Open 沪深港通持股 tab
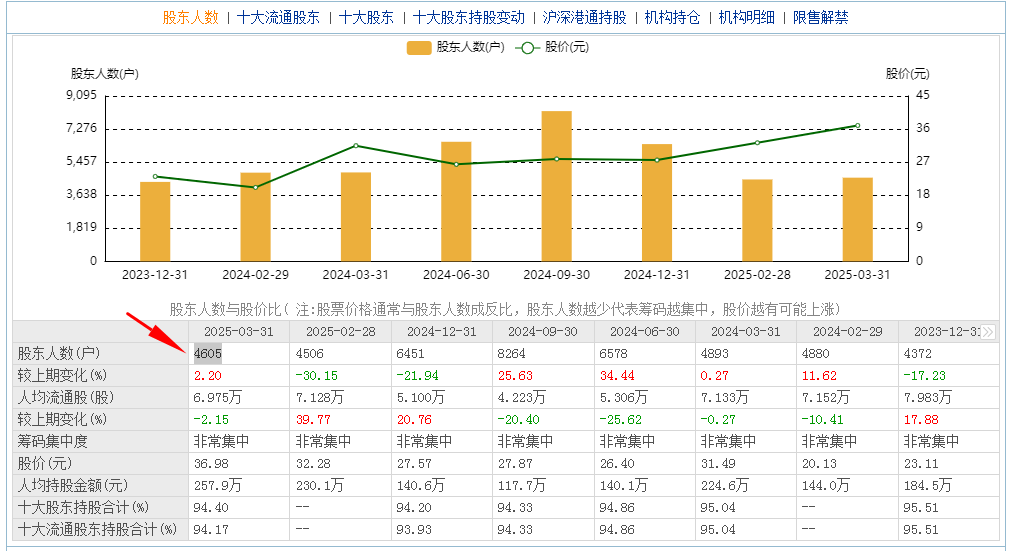This screenshot has height=551, width=1014. [585, 17]
